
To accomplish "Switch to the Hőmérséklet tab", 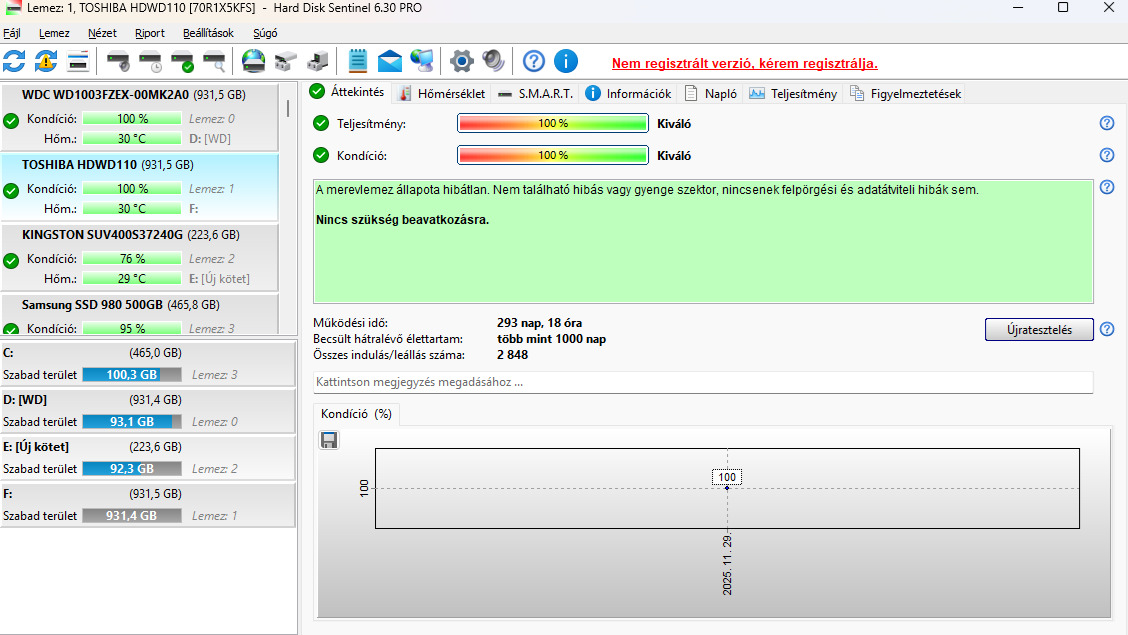I will [x=442, y=93].
